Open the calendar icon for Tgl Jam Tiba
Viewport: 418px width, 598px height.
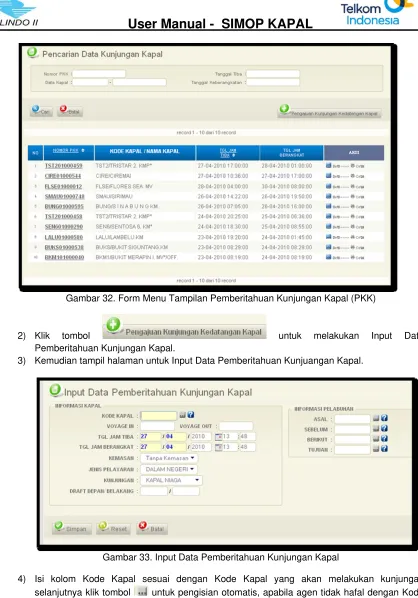[218, 437]
